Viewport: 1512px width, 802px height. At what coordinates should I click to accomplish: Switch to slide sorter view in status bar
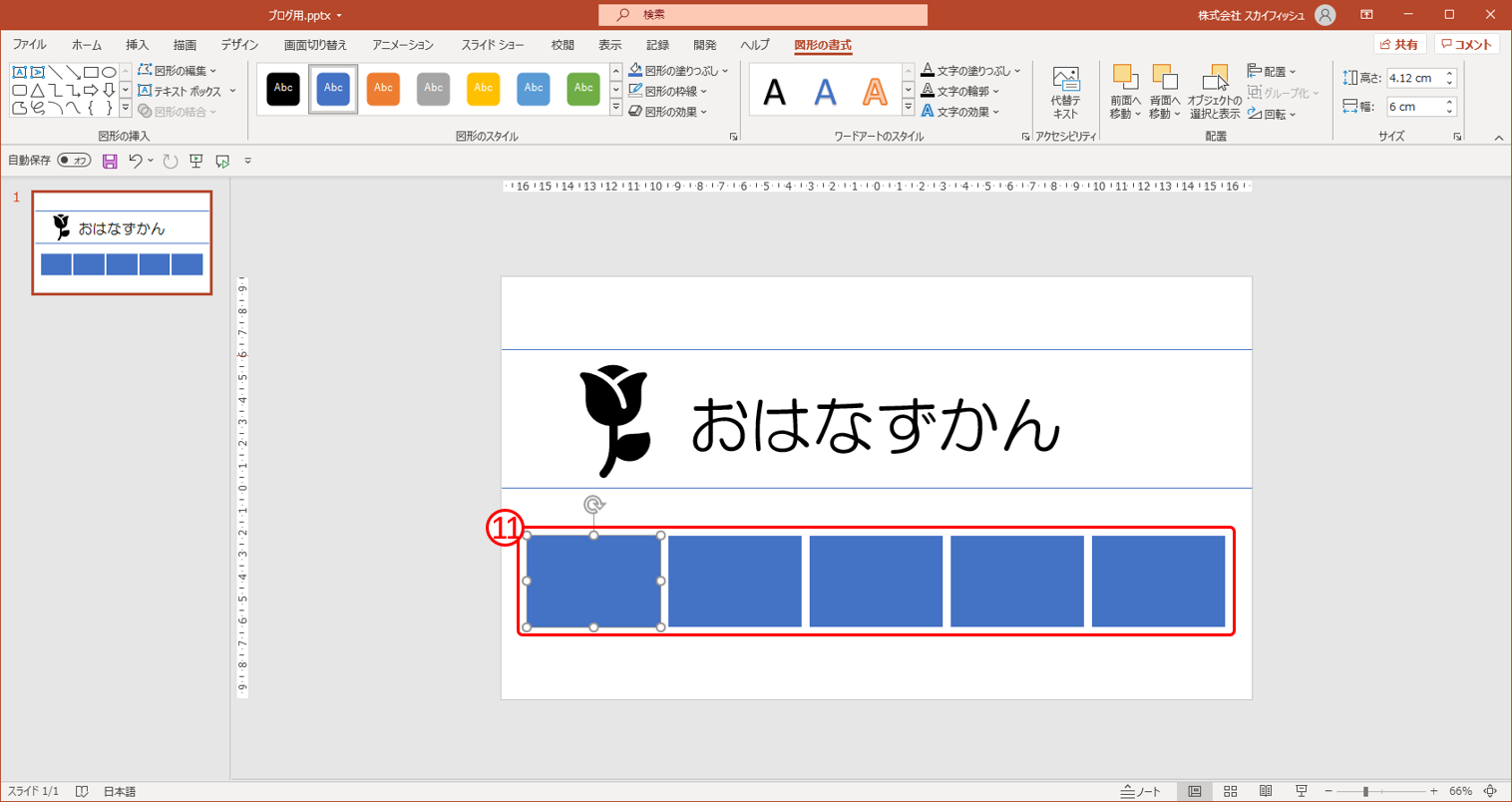point(1230,791)
